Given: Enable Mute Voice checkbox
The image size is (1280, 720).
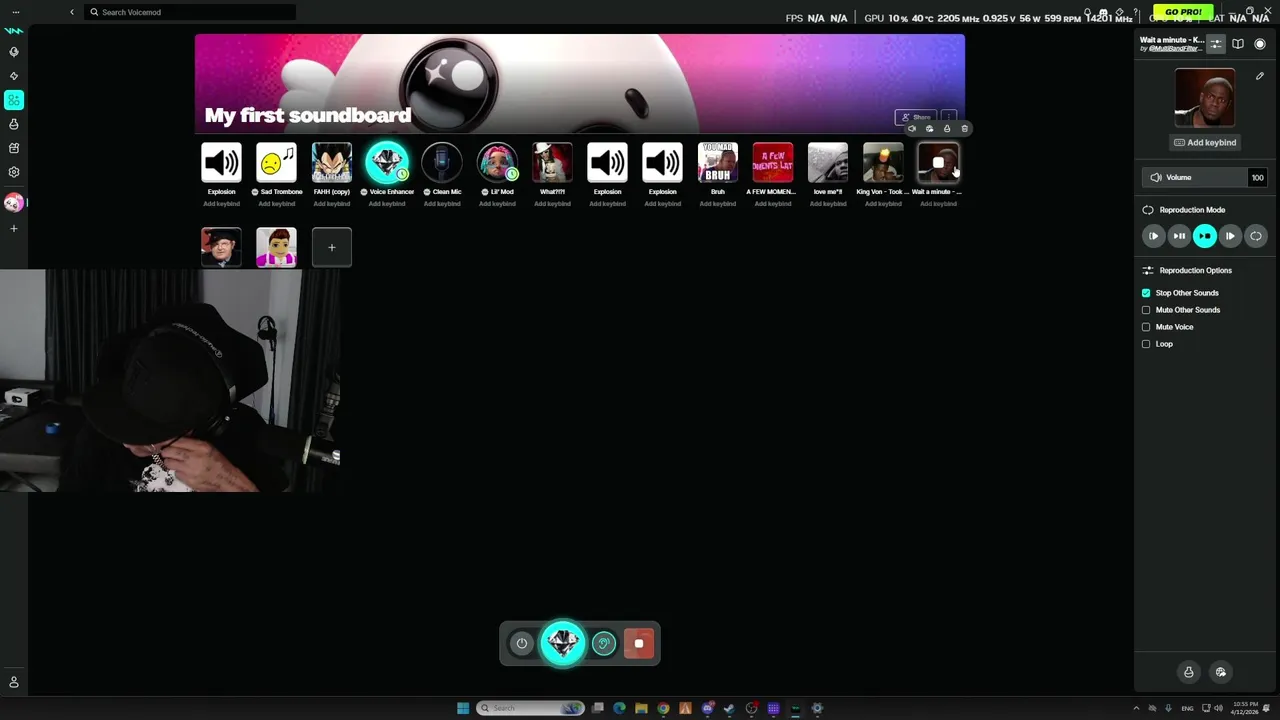Looking at the screenshot, I should click(x=1146, y=327).
